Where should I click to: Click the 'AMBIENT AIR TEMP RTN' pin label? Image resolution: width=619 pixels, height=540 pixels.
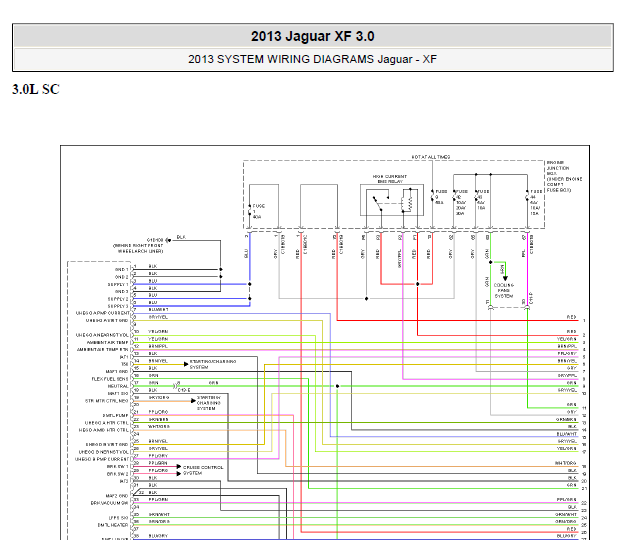[x=103, y=350]
